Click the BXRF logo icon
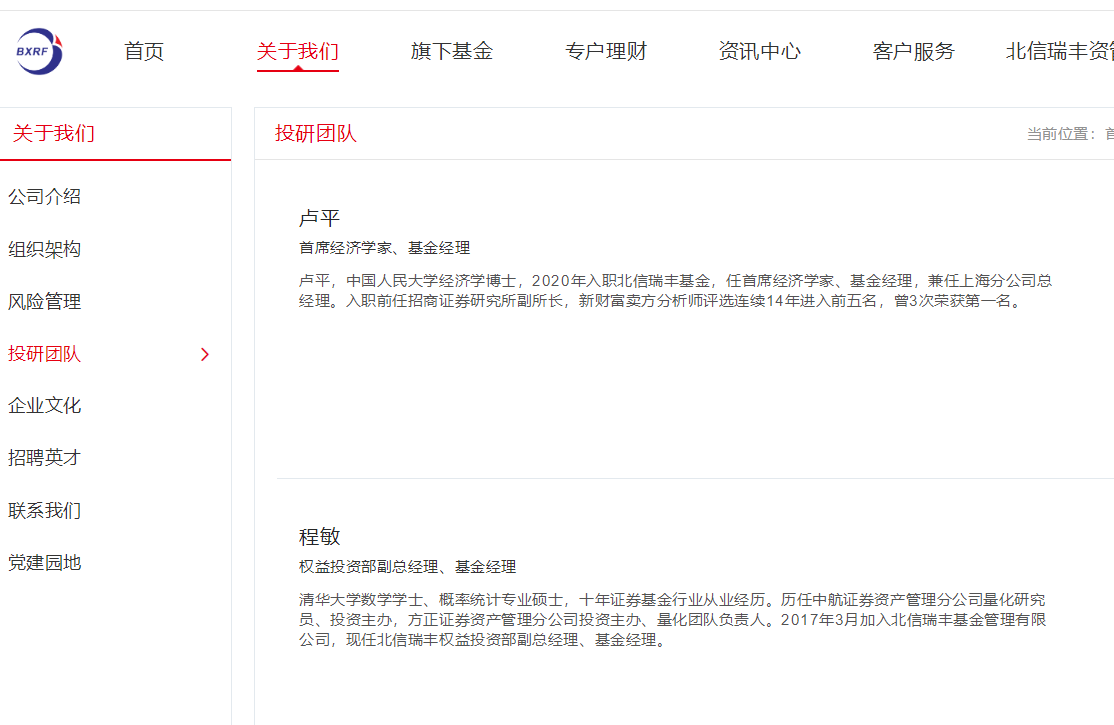1114x725 pixels. [39, 51]
